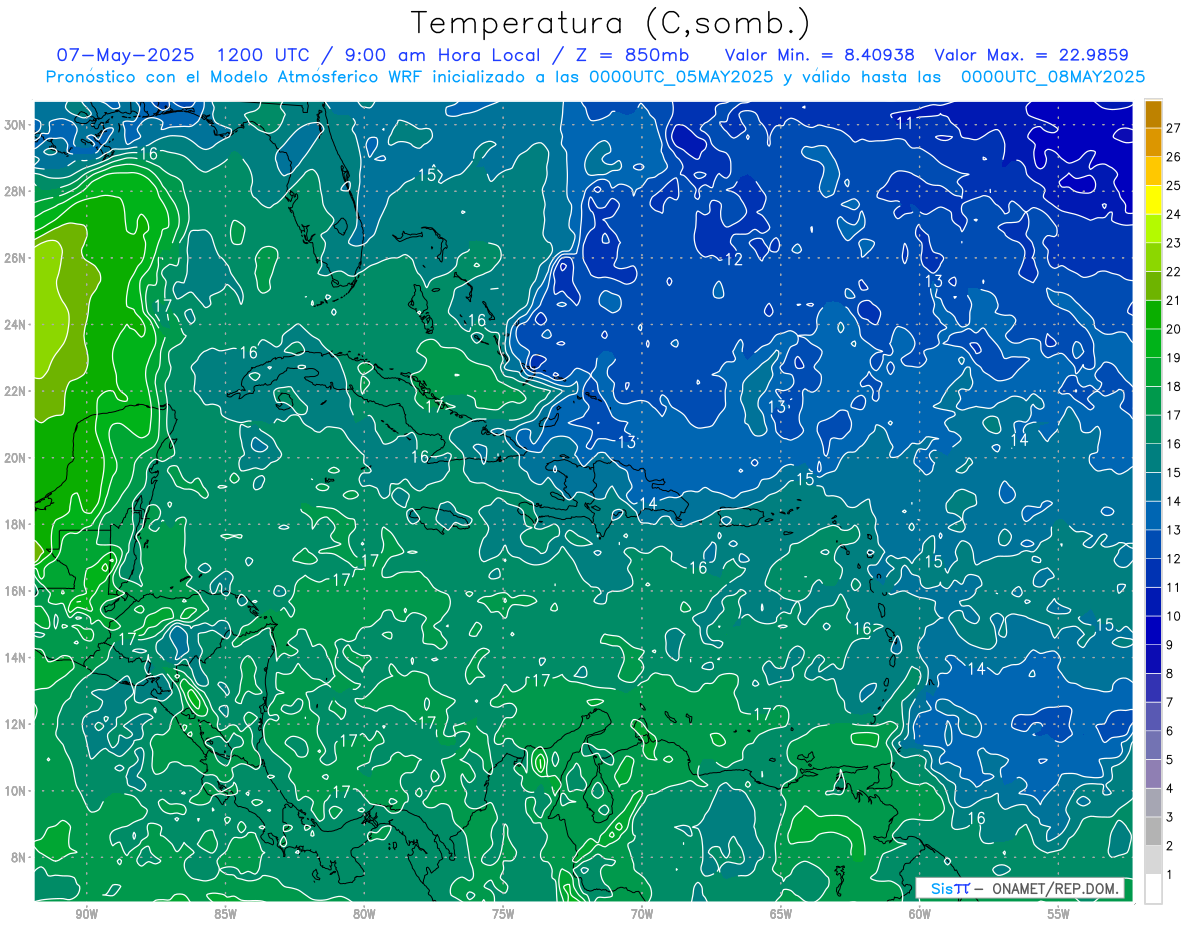1200x927 pixels.
Task: Click longitude axis label "60W"
Action: 920,913
